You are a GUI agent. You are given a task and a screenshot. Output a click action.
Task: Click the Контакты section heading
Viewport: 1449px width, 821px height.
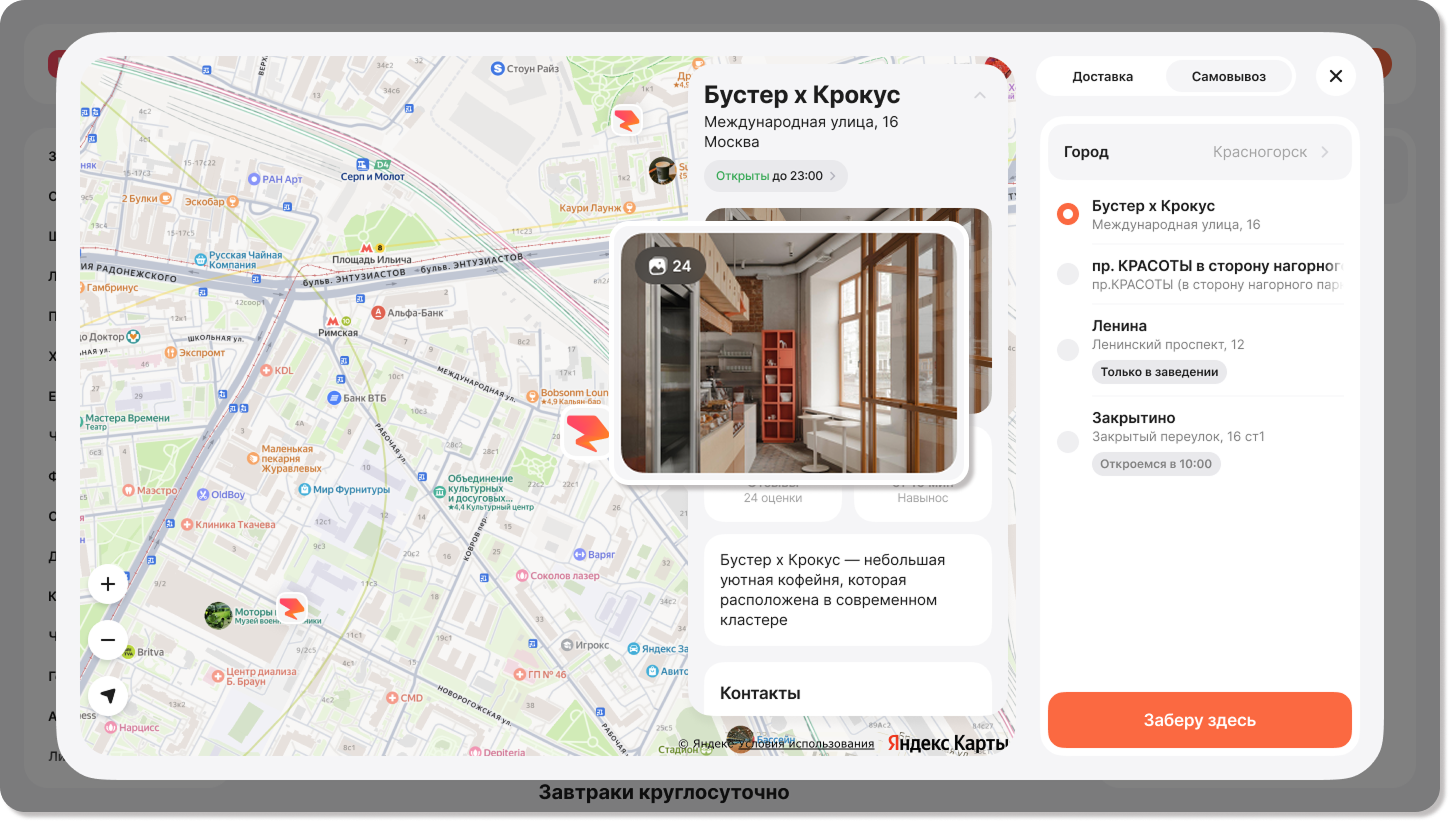click(760, 693)
